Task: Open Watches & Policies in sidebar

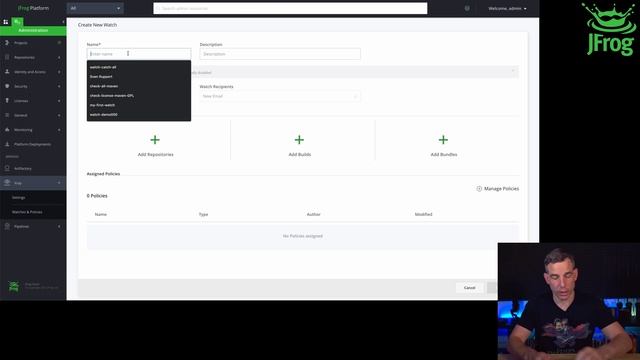Action: pos(27,212)
